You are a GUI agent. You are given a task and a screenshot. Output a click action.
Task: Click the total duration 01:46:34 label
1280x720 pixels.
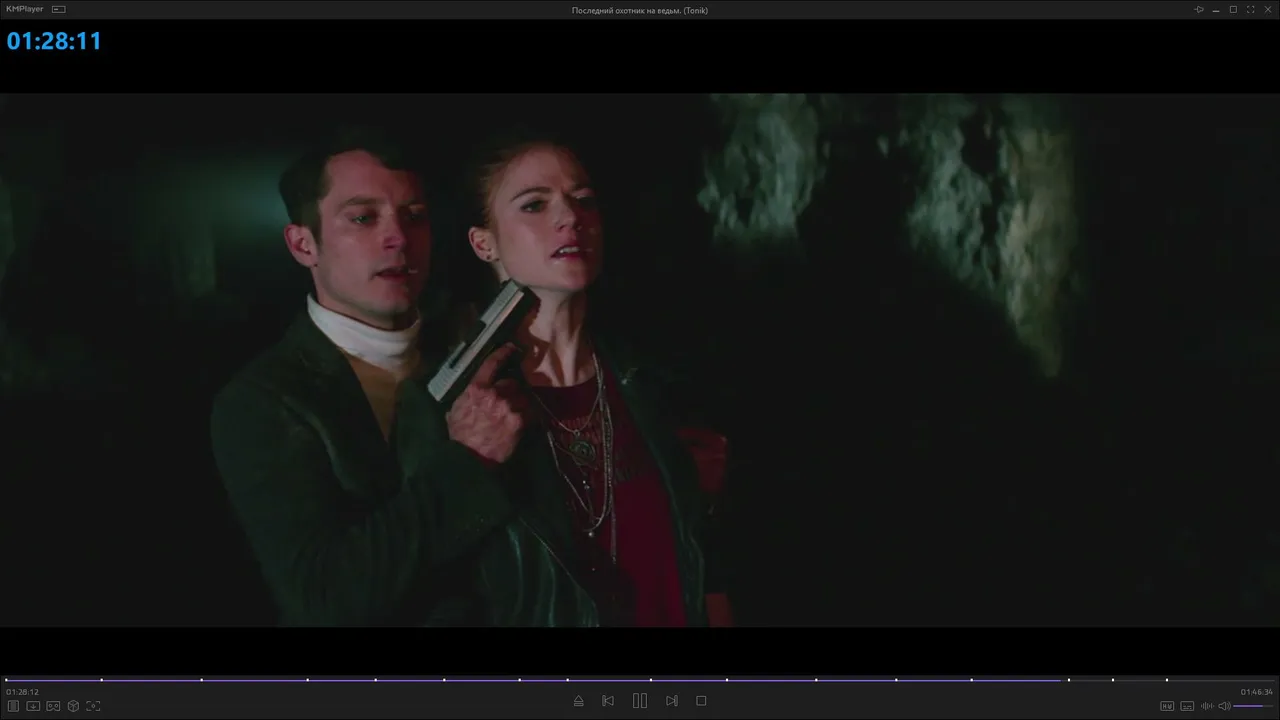coord(1257,692)
